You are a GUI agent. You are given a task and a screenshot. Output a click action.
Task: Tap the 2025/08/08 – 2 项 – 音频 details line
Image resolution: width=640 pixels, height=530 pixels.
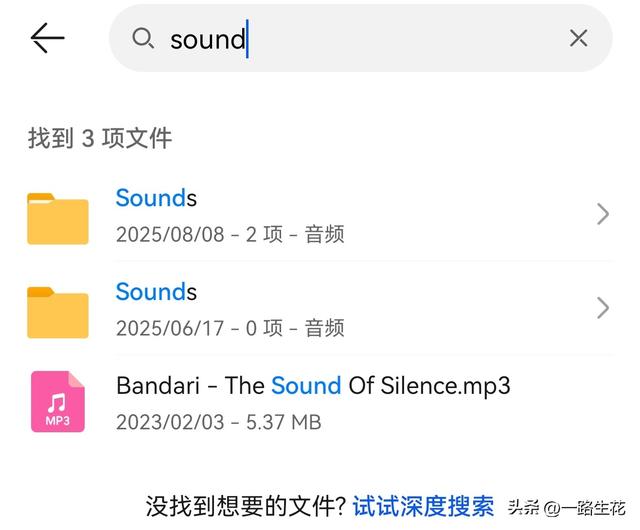point(230,234)
